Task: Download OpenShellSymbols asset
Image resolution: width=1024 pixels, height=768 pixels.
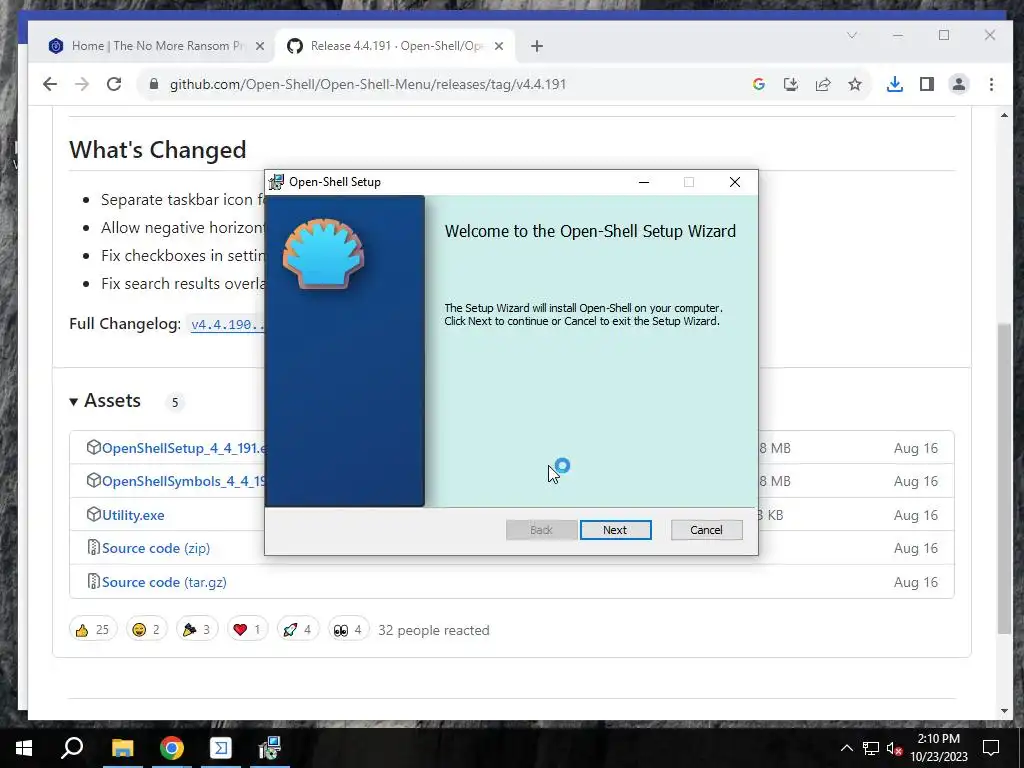Action: pyautogui.click(x=184, y=481)
